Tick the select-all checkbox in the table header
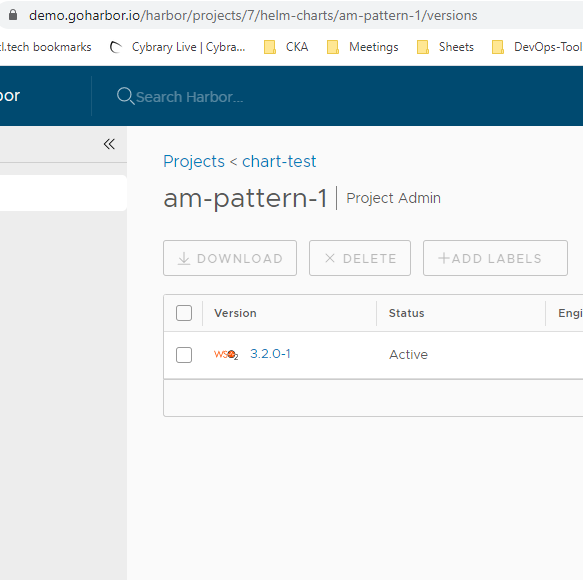The width and height of the screenshot is (583, 580). 184,313
